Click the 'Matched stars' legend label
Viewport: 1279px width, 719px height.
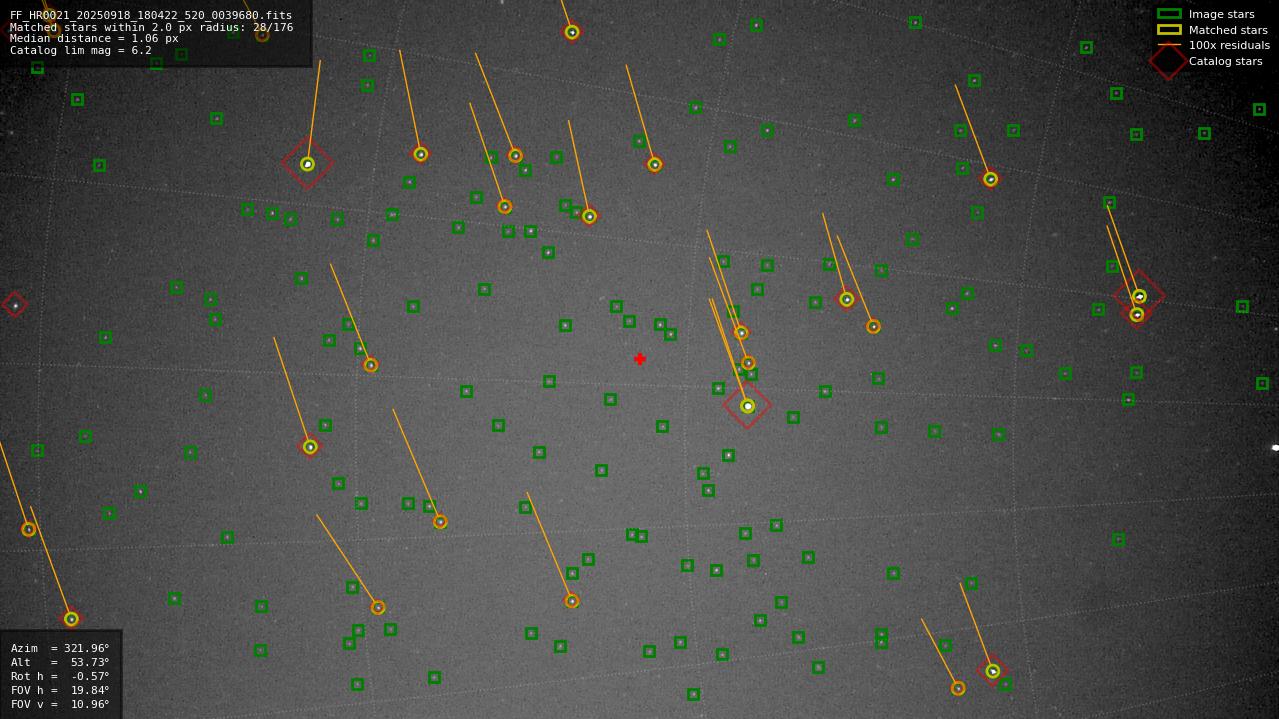[1228, 30]
